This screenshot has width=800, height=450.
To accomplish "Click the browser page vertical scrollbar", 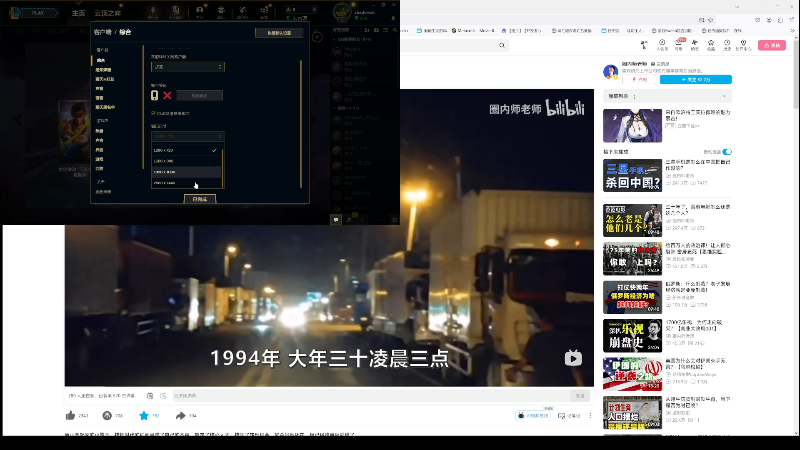I will coord(796,72).
